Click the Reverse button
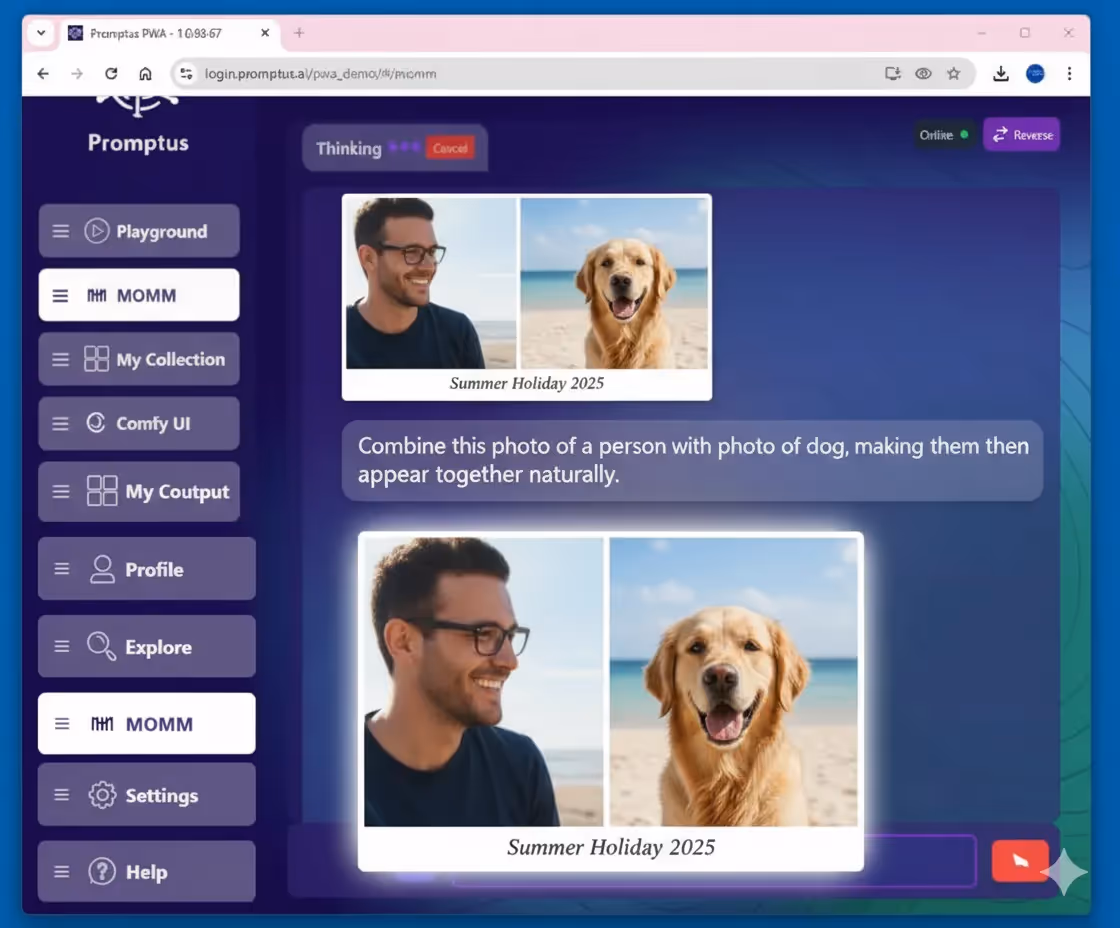 [1022, 134]
